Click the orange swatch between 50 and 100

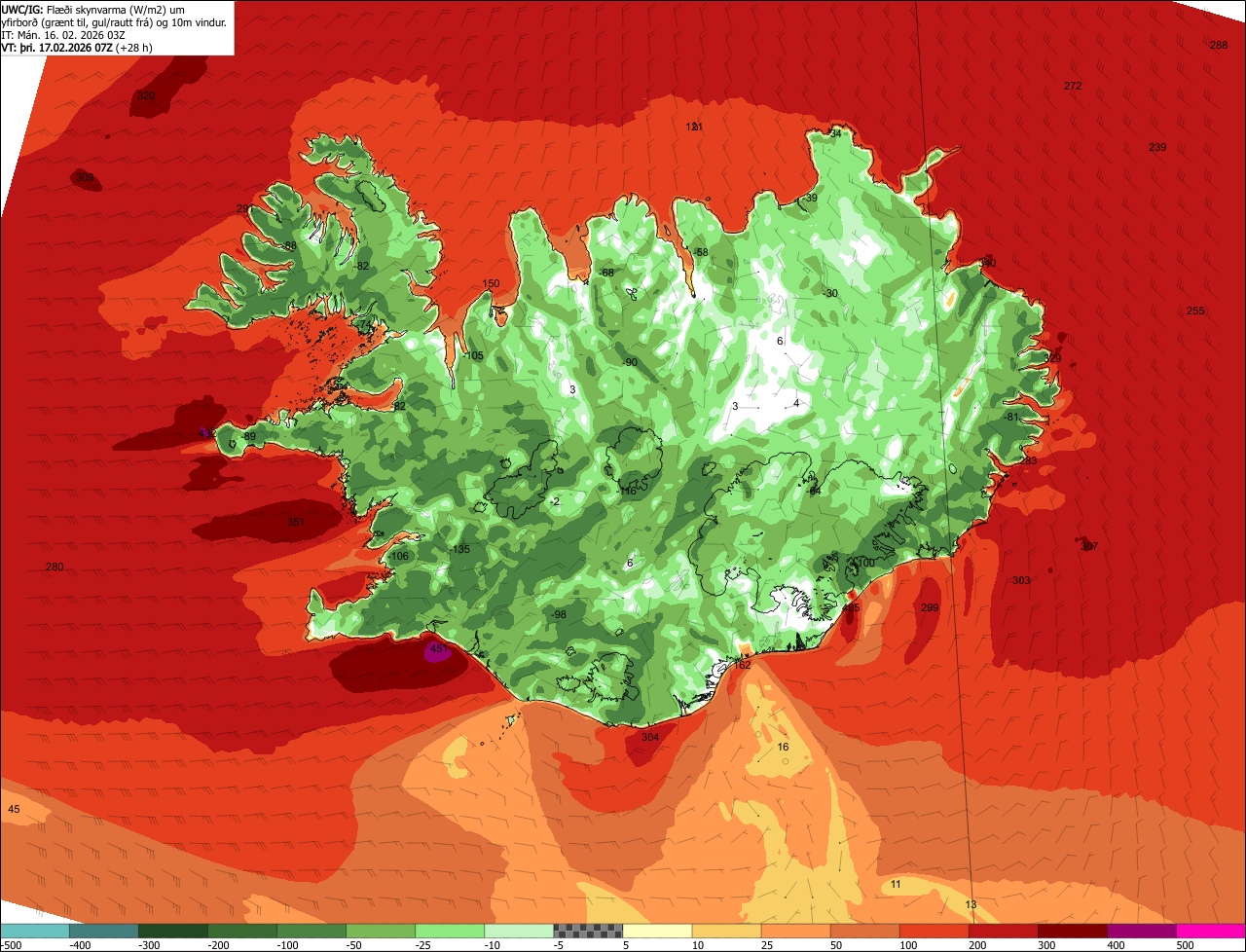tap(864, 931)
